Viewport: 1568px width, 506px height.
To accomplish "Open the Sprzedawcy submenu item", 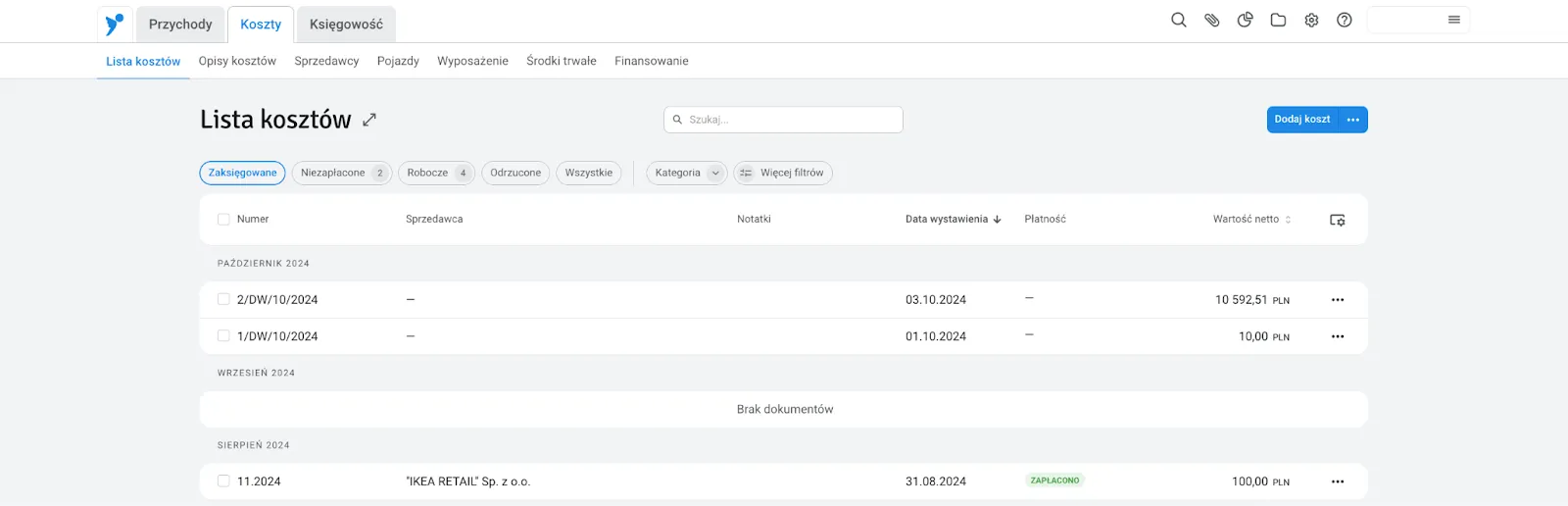I will 326,61.
